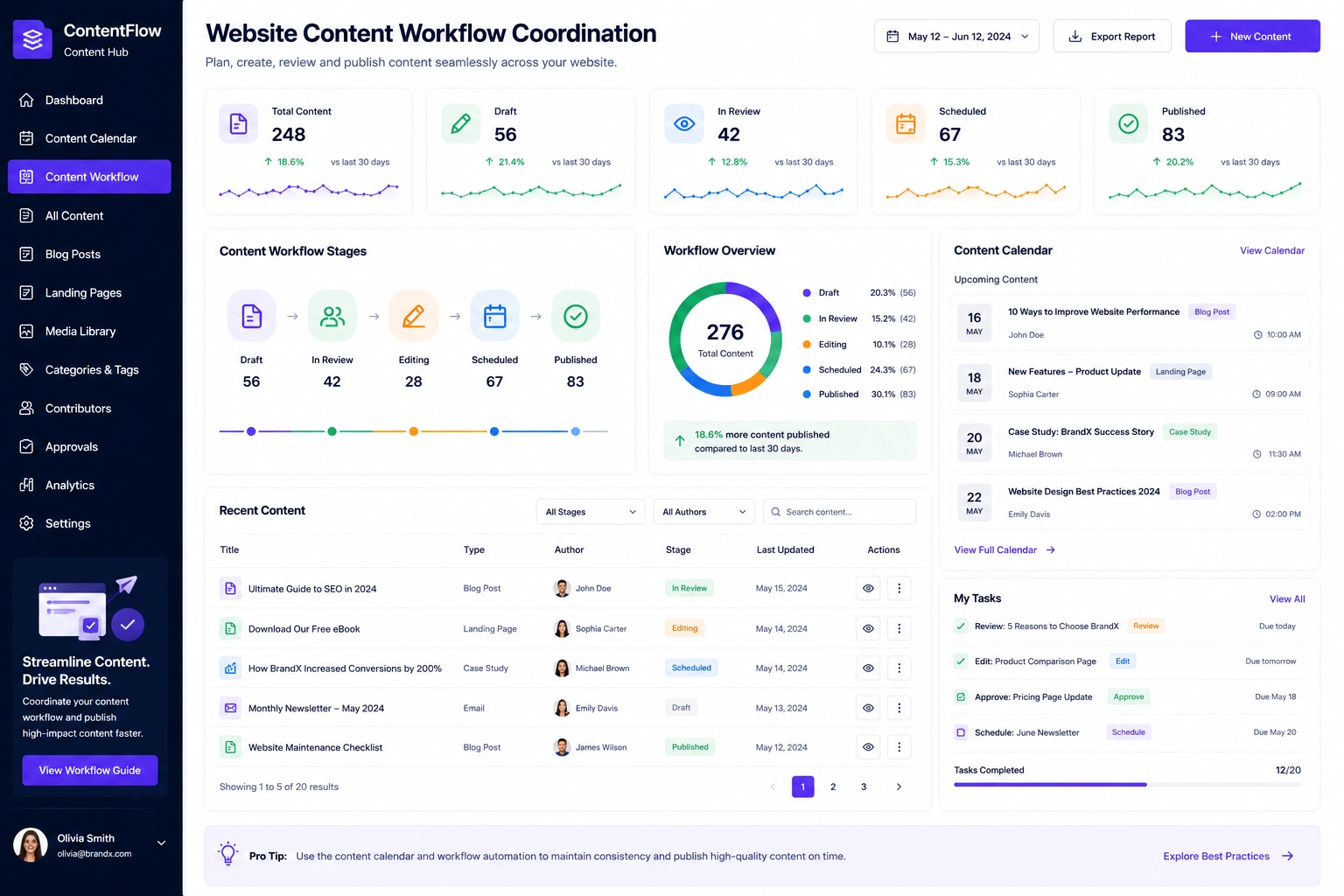This screenshot has height=896, width=1344.
Task: Click the Export Report button
Action: pos(1112,37)
